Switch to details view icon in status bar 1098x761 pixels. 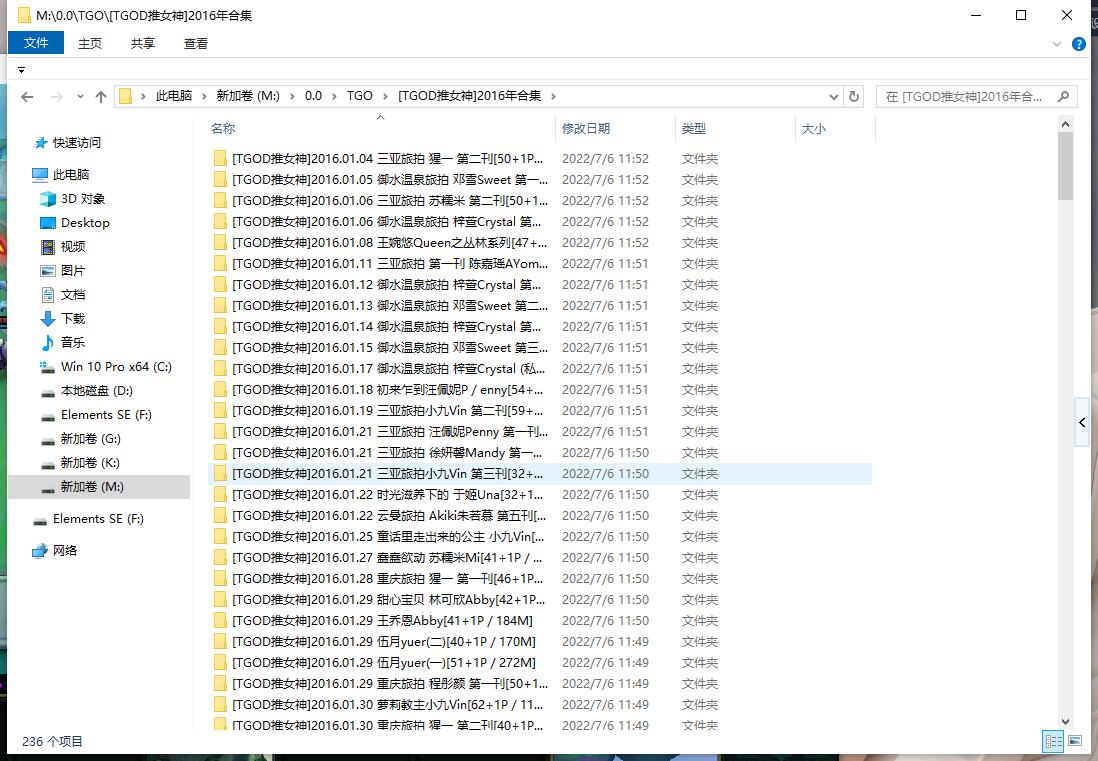tap(1053, 741)
